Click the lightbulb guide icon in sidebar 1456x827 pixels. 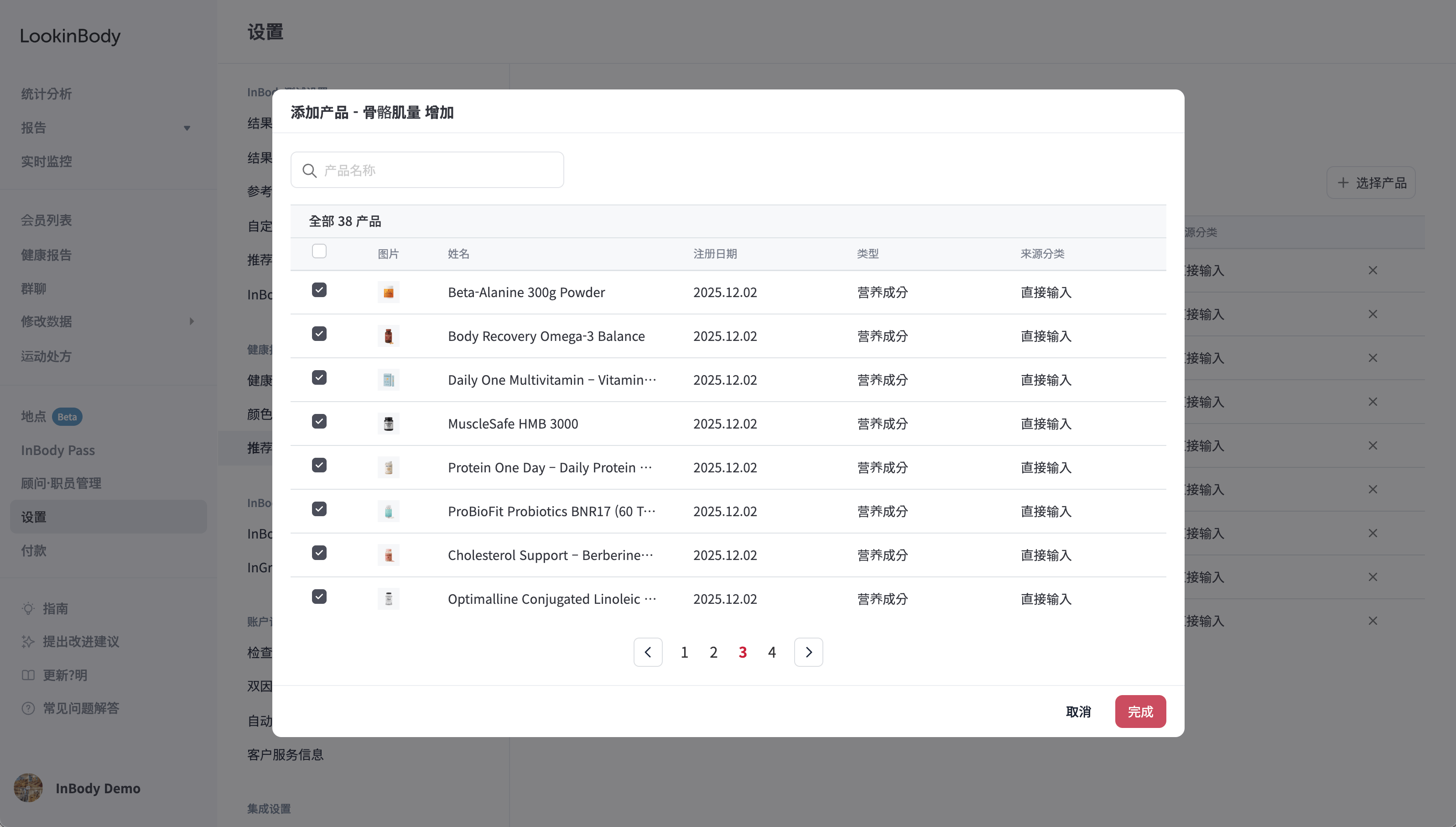(x=28, y=608)
